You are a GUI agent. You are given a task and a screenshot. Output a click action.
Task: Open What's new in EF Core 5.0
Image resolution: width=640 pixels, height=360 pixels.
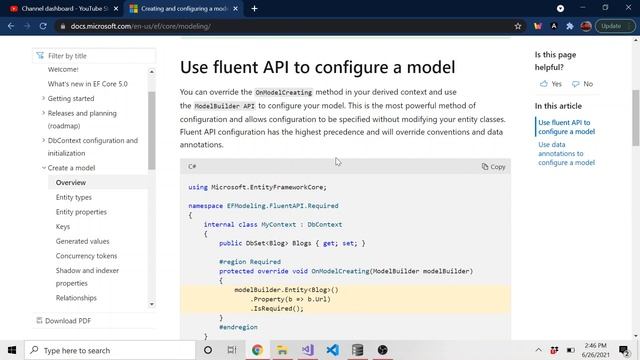[87, 84]
